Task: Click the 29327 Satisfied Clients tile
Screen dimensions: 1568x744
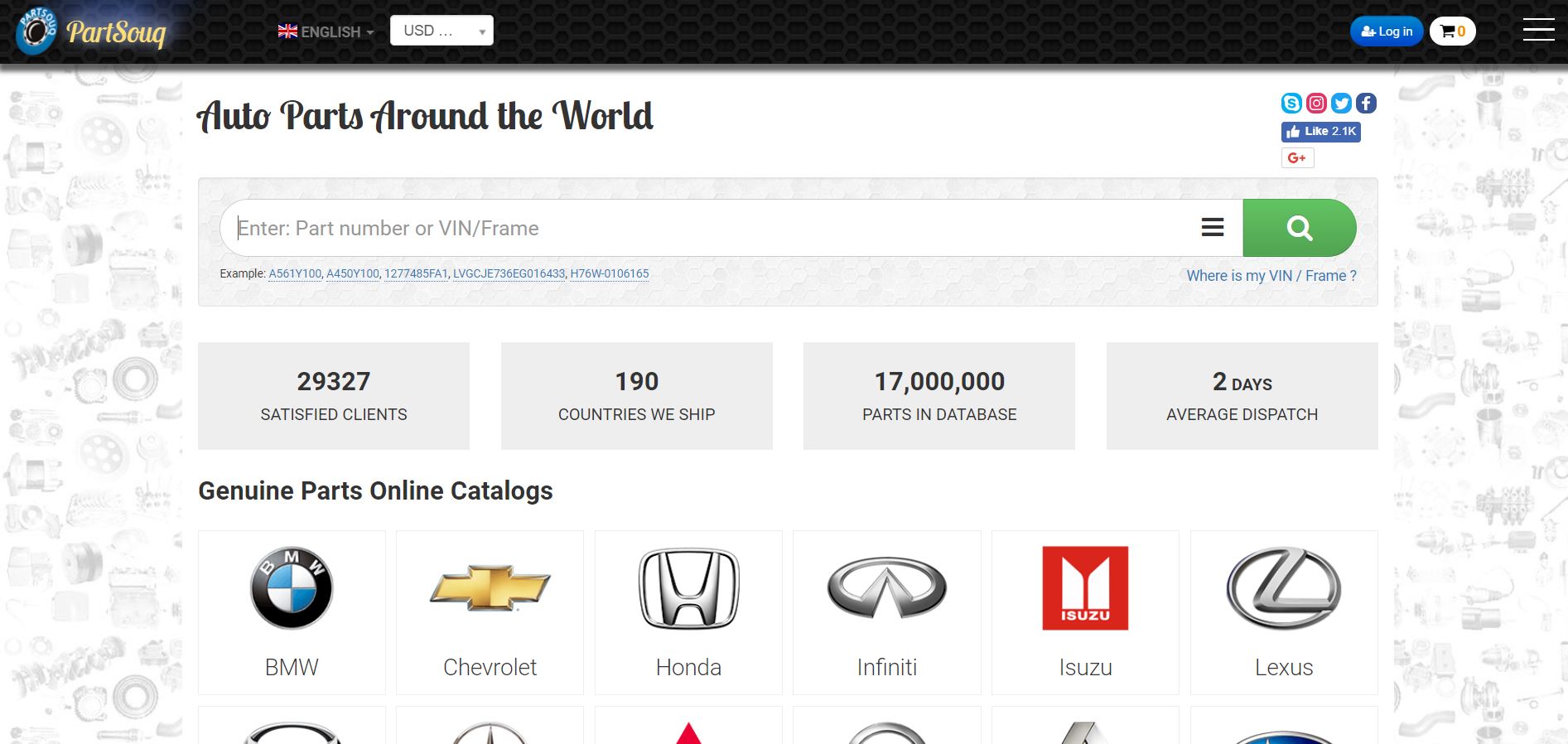Action: point(334,396)
